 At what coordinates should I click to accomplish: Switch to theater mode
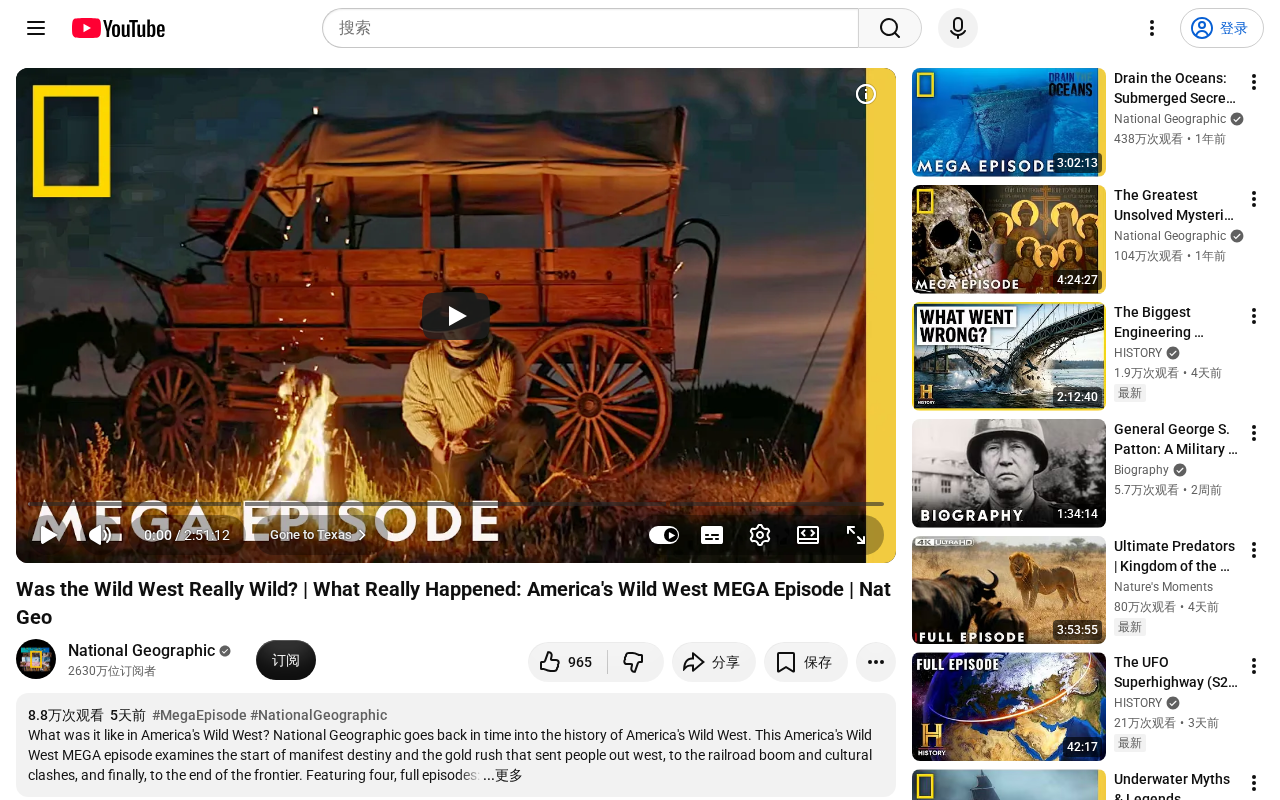pyautogui.click(x=808, y=535)
